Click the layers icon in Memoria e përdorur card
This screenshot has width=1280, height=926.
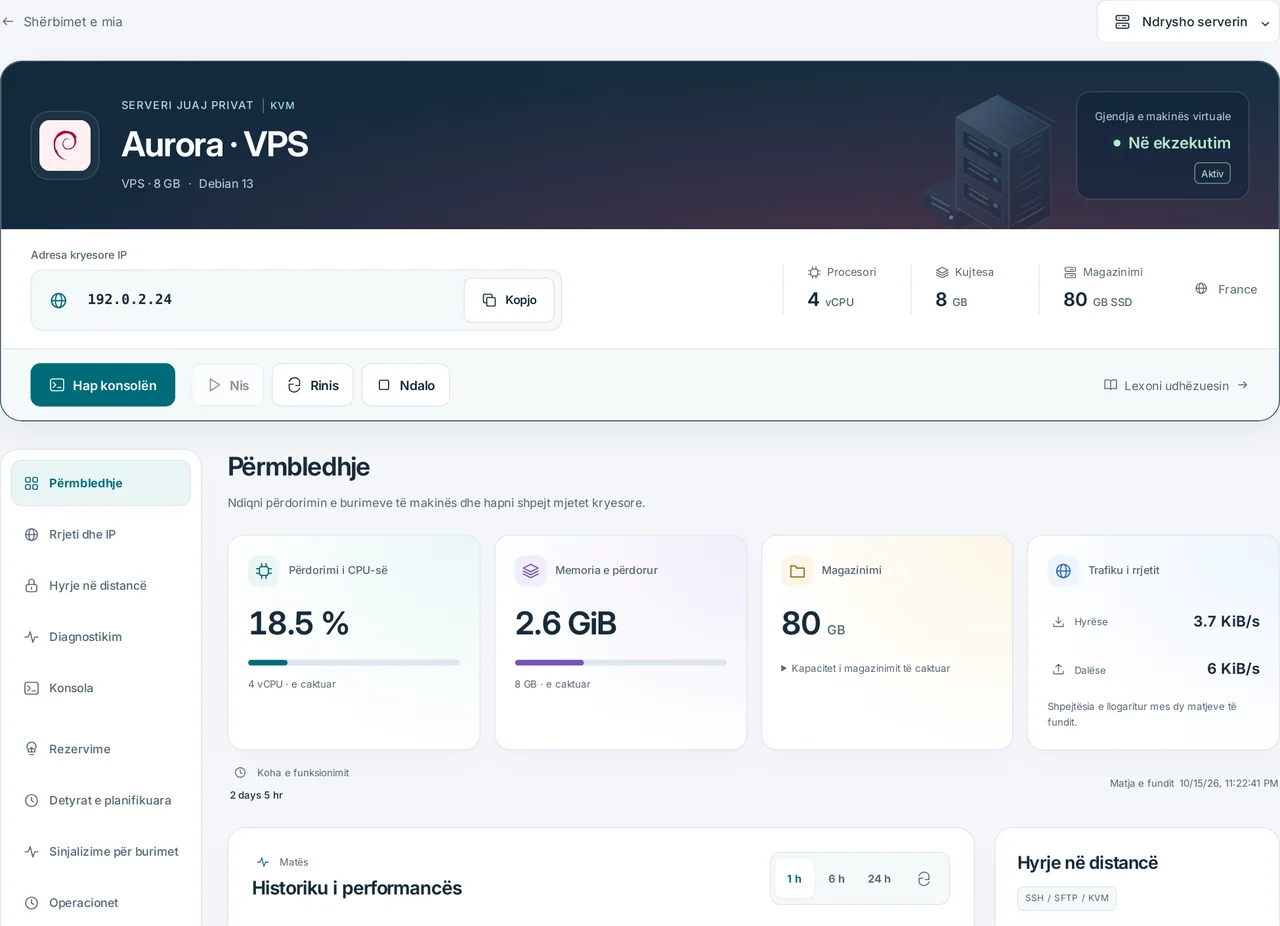click(531, 571)
